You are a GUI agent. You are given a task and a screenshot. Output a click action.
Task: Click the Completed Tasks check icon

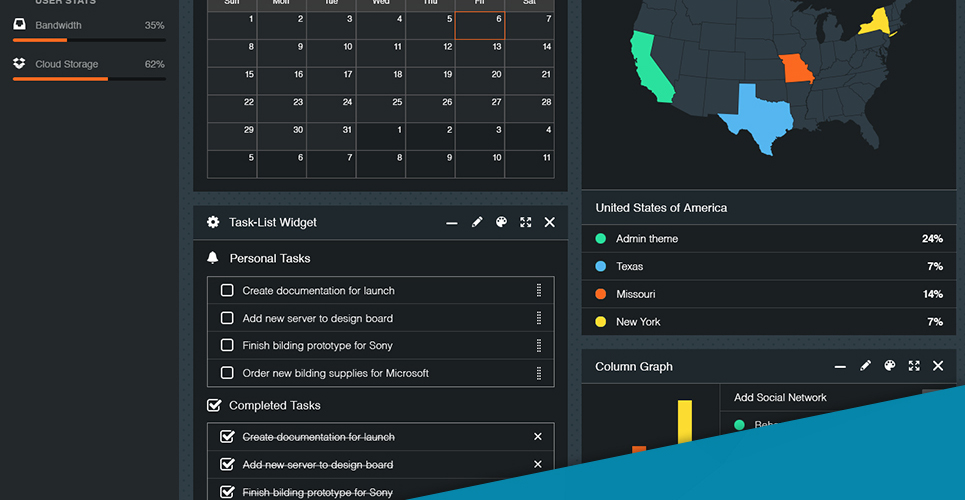[214, 405]
